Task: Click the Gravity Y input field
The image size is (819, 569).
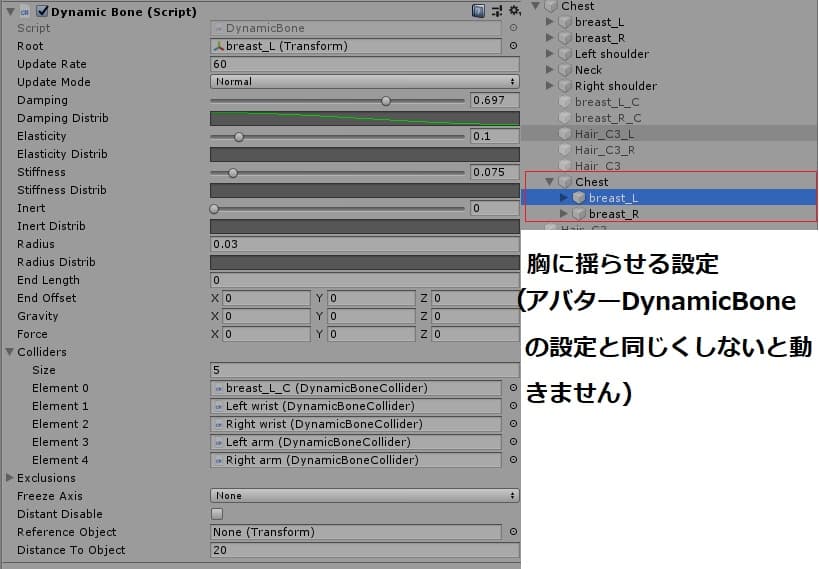Action: tap(371, 316)
